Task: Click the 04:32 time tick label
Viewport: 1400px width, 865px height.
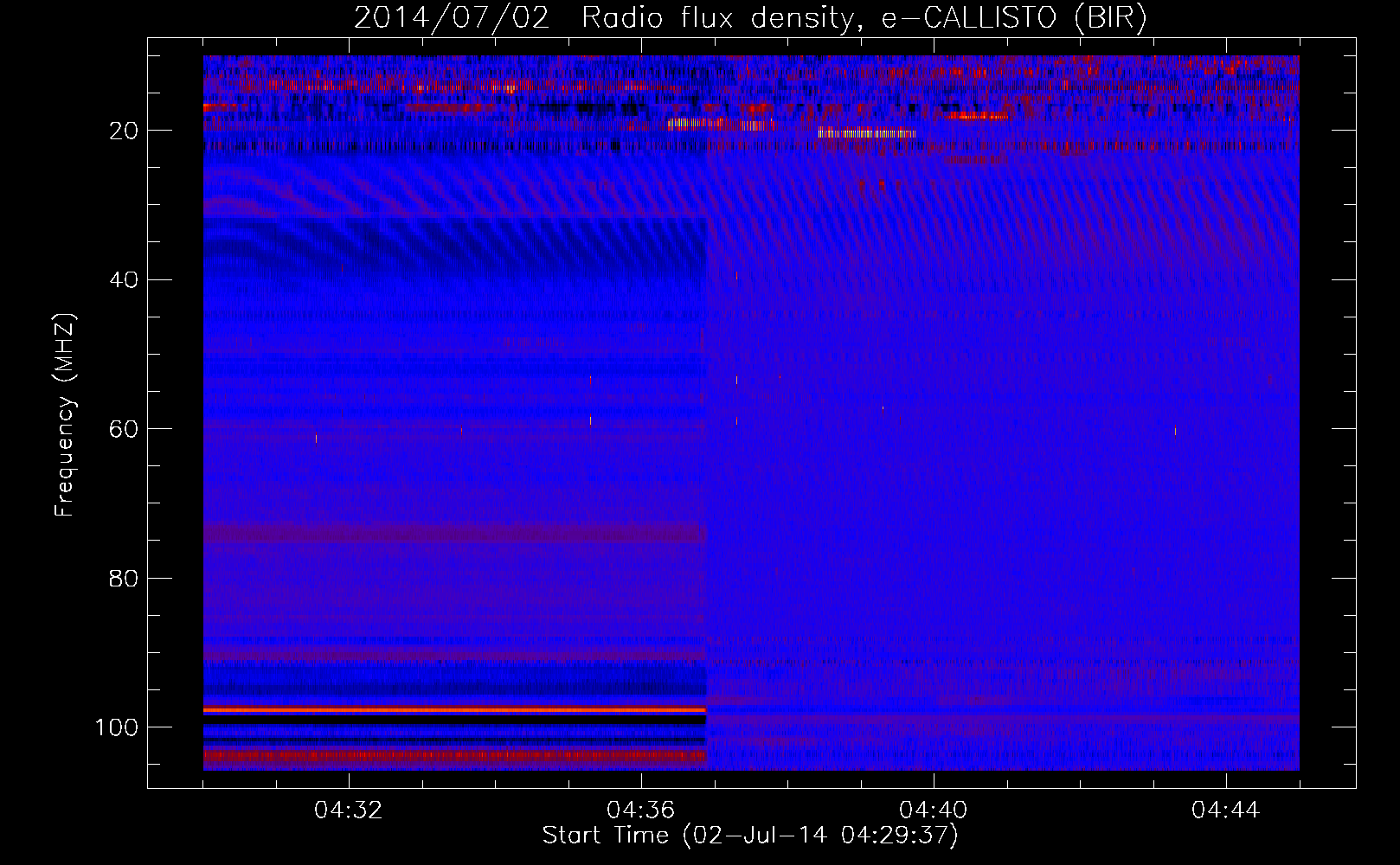Action: [349, 811]
